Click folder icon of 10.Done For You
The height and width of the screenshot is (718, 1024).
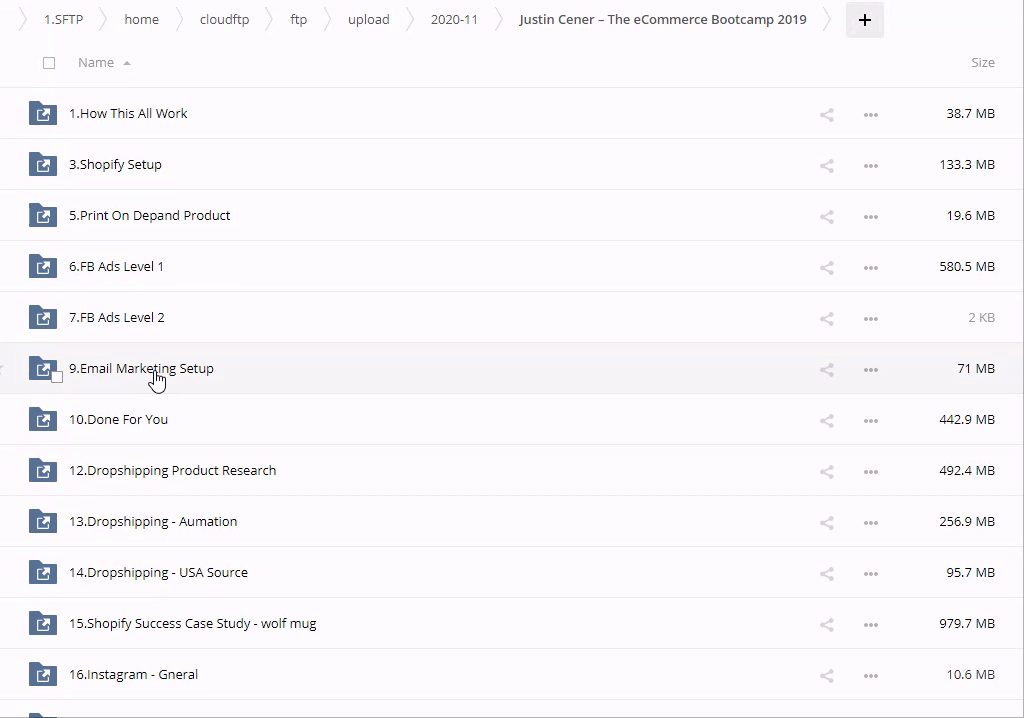[43, 420]
